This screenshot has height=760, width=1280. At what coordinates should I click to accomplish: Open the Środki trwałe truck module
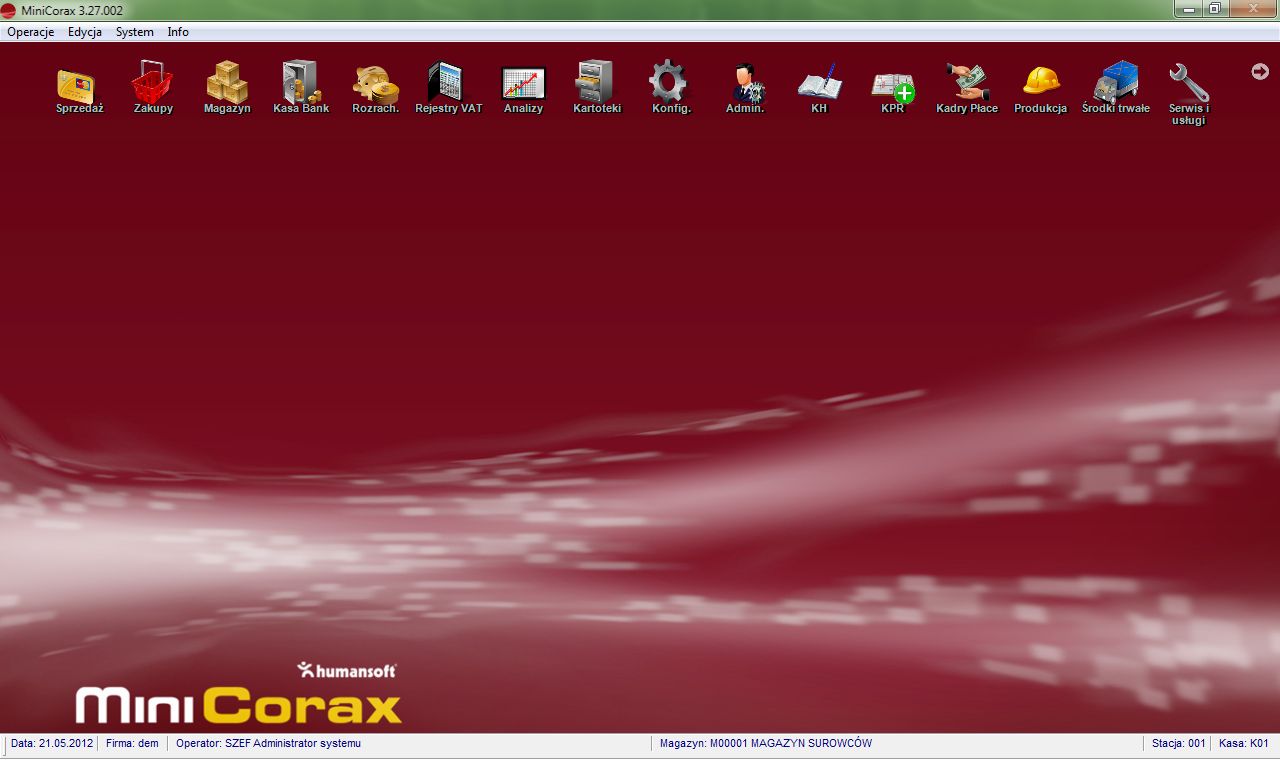click(x=1115, y=87)
